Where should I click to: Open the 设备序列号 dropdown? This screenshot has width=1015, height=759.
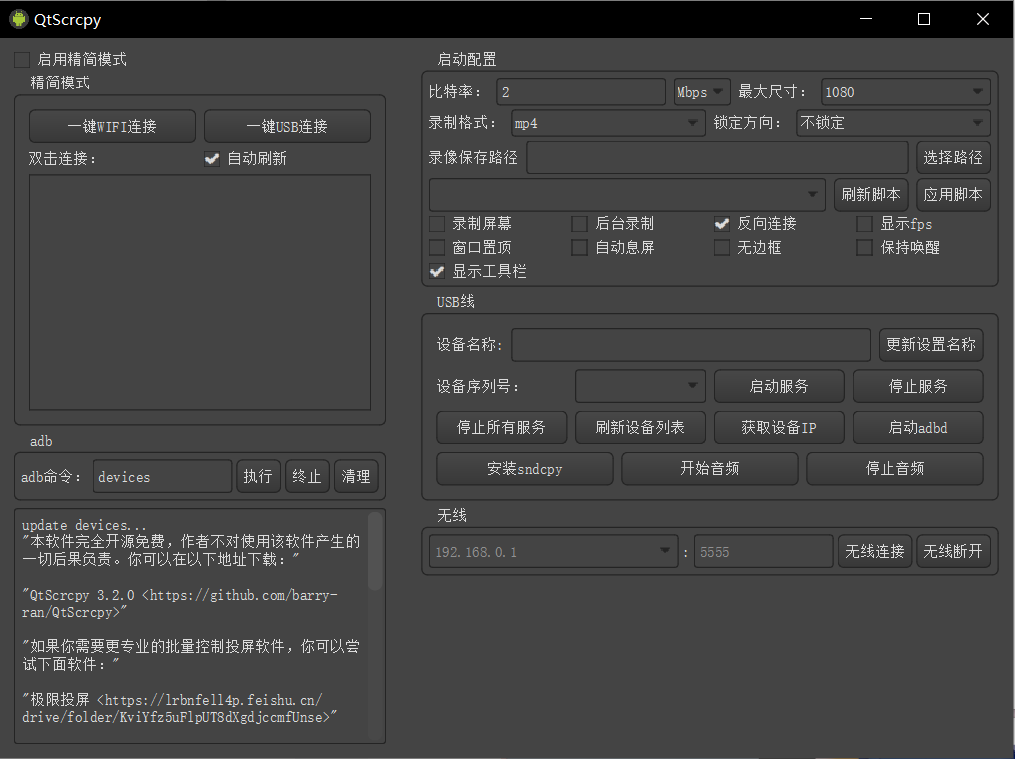click(640, 386)
